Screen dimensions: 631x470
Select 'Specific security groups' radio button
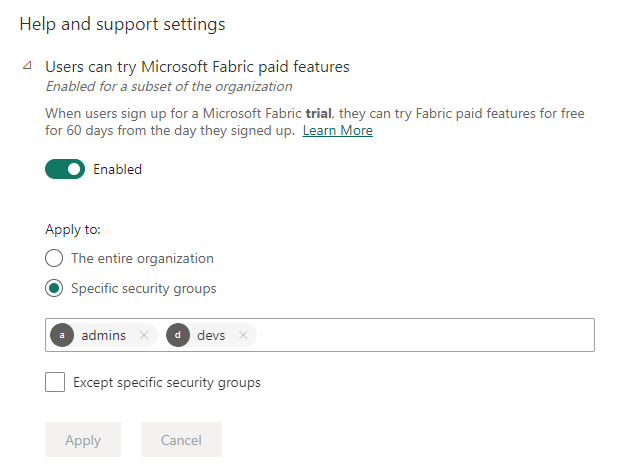(x=54, y=289)
